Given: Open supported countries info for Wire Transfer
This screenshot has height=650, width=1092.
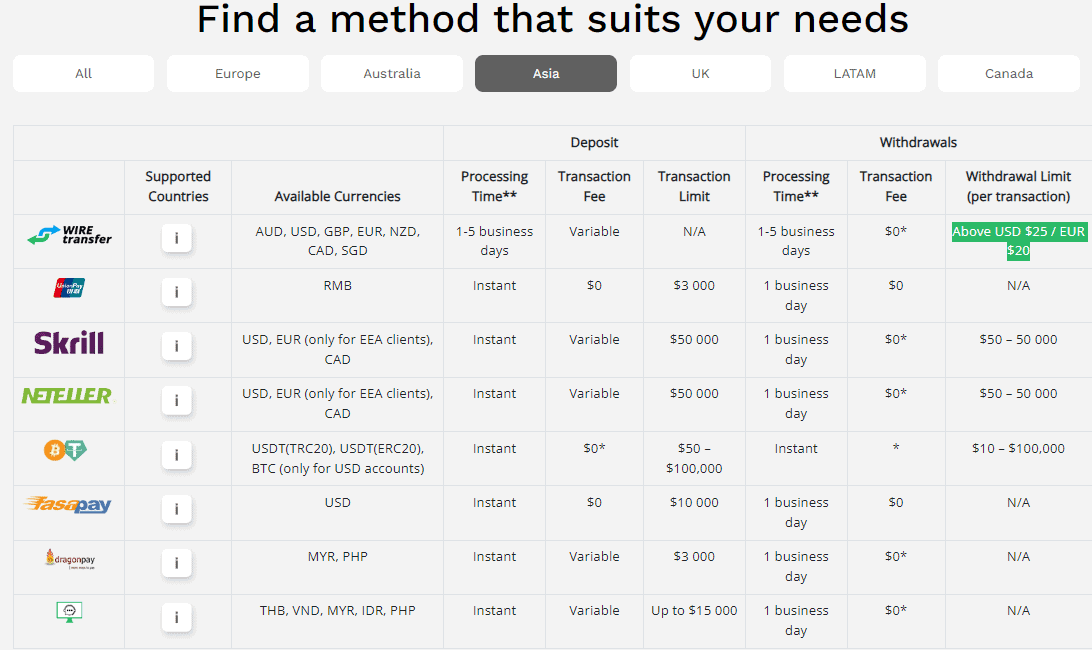Looking at the screenshot, I should (177, 238).
